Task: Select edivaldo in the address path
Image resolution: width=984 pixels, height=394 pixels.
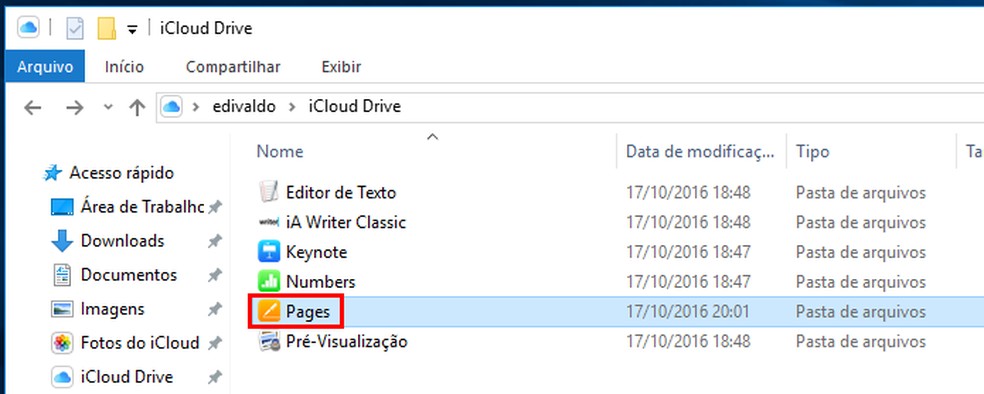Action: (244, 107)
